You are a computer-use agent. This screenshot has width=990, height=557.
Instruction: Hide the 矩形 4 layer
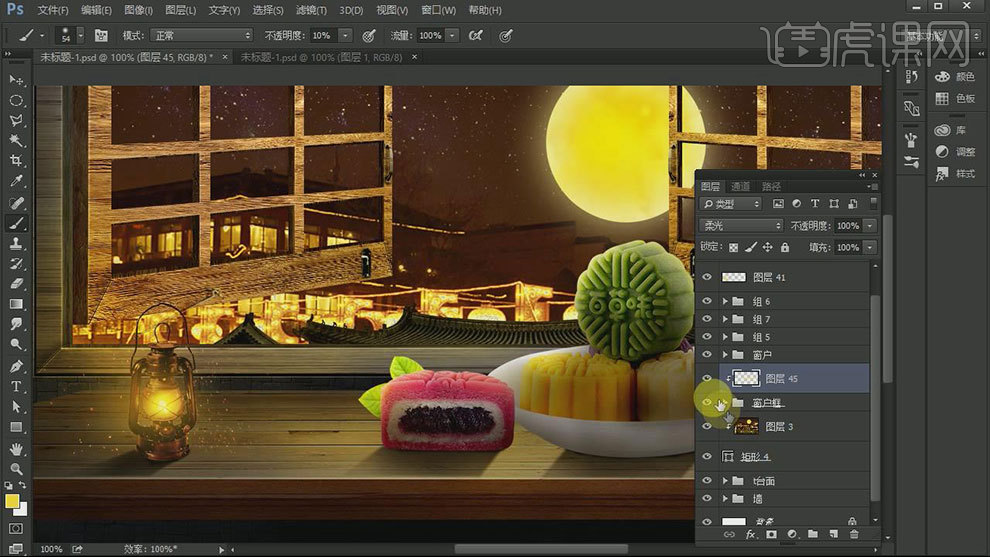(x=707, y=456)
